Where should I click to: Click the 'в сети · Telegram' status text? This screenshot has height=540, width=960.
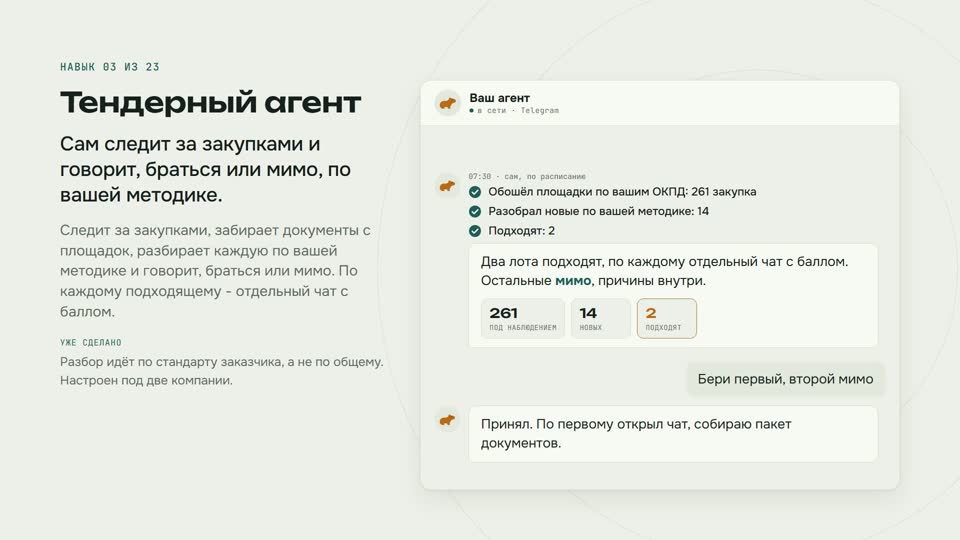pos(518,111)
